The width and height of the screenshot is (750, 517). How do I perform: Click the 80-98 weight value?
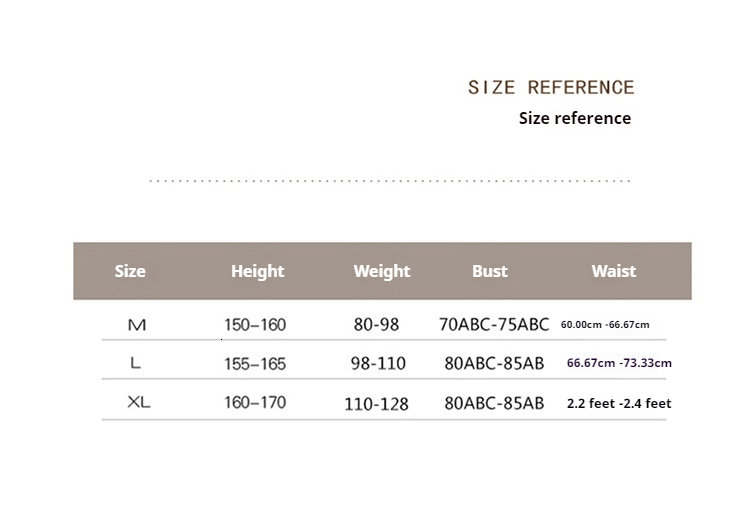click(375, 325)
